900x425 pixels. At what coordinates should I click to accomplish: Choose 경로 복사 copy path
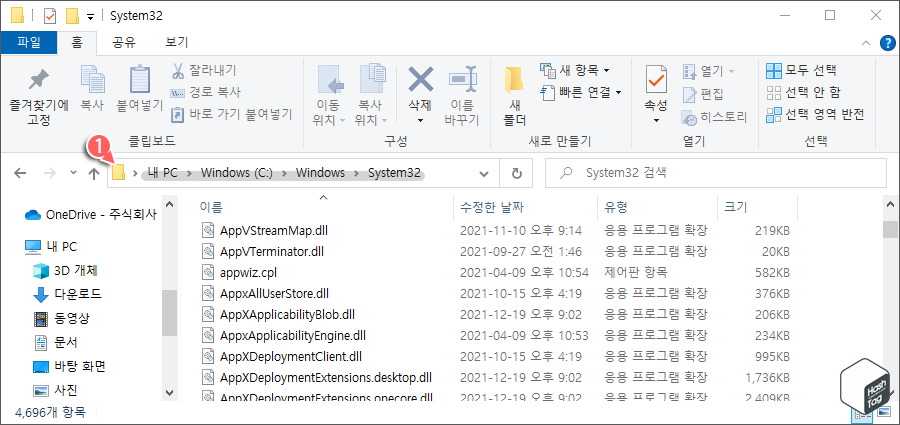(x=205, y=92)
